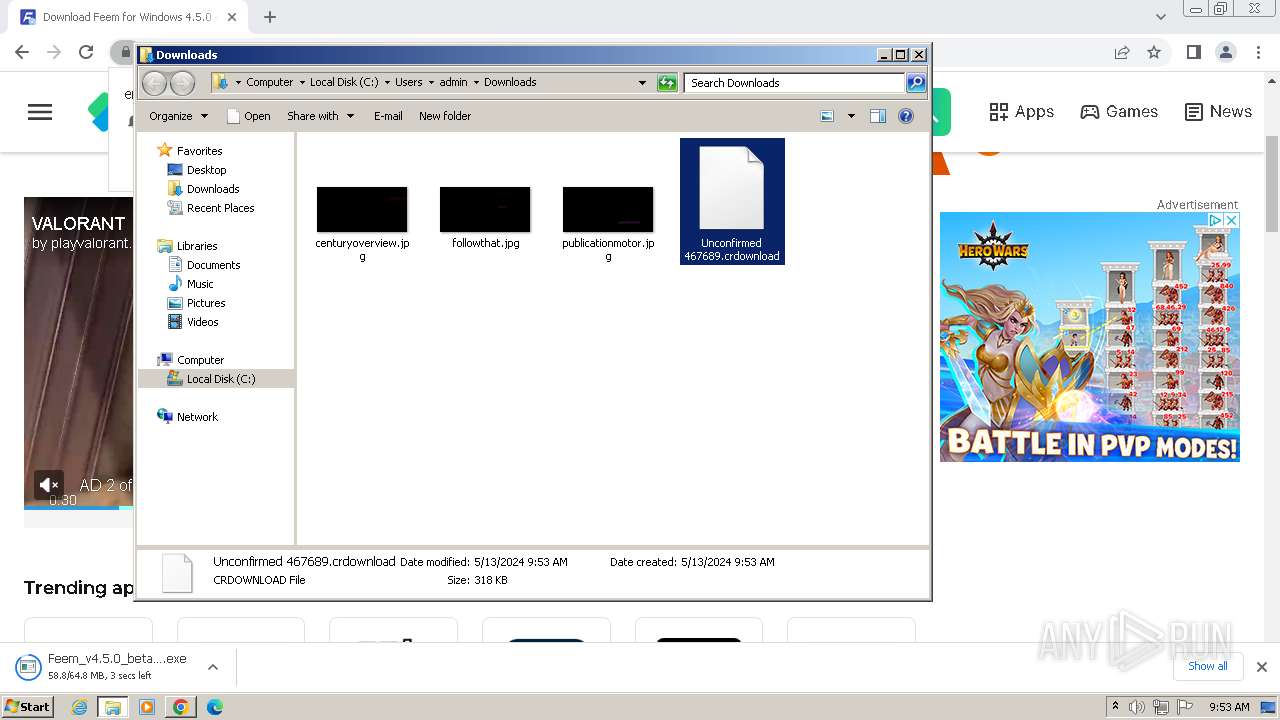Click the volume icon in system tray
The width and height of the screenshot is (1280, 720).
point(1137,707)
